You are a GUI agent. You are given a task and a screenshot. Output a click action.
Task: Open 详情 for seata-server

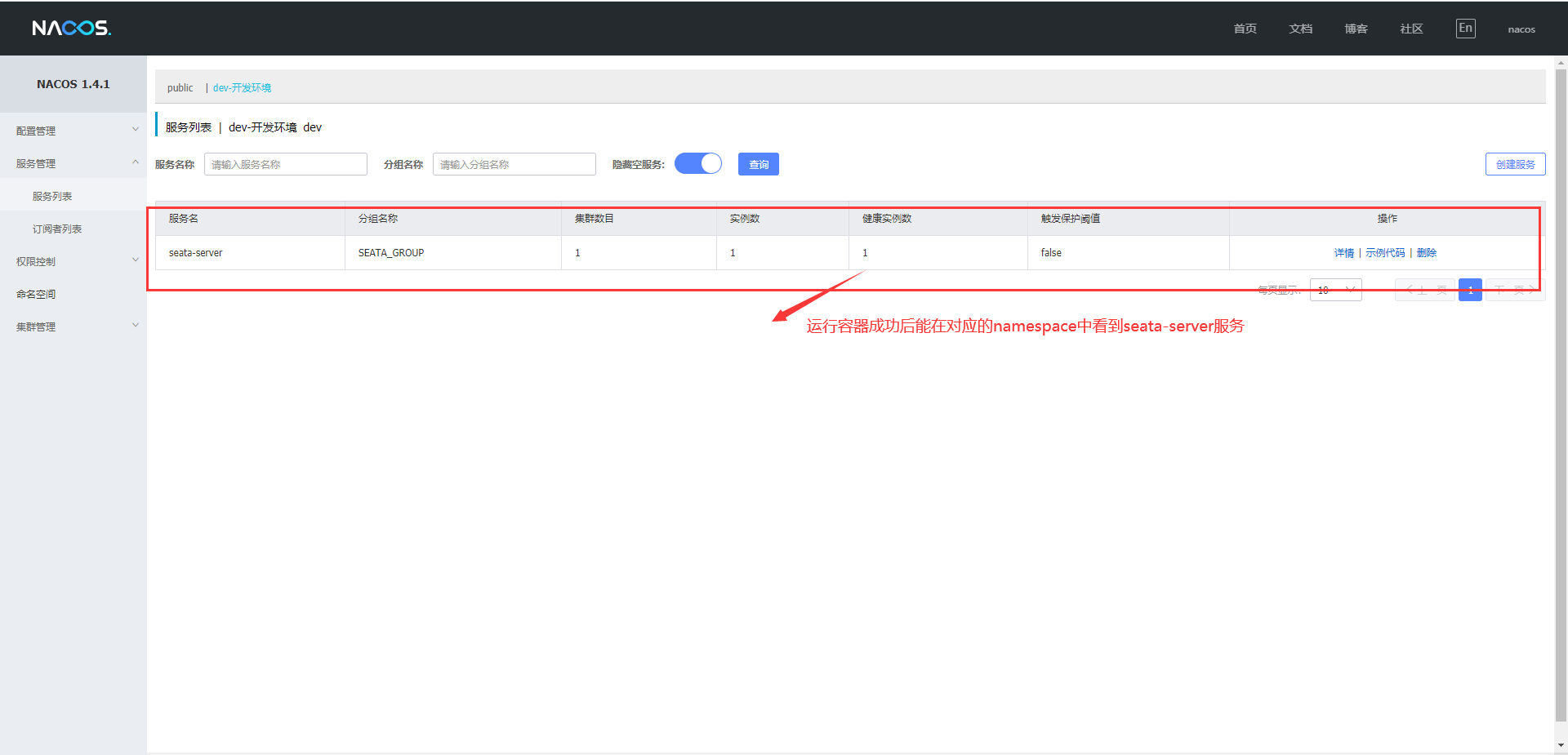tap(1343, 253)
